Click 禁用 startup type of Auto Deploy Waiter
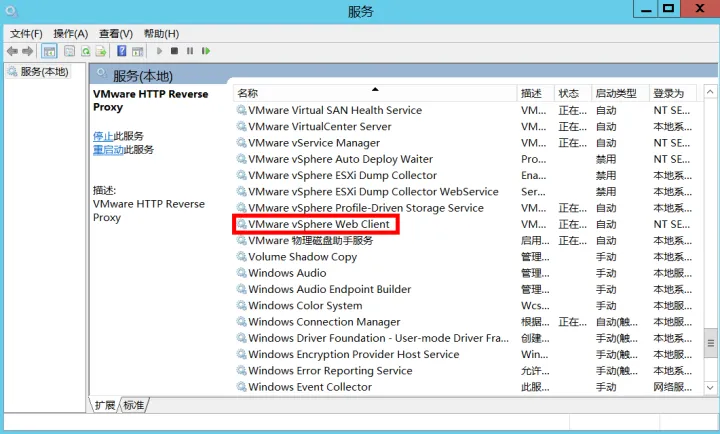Image resolution: width=720 pixels, height=434 pixels. coord(606,159)
